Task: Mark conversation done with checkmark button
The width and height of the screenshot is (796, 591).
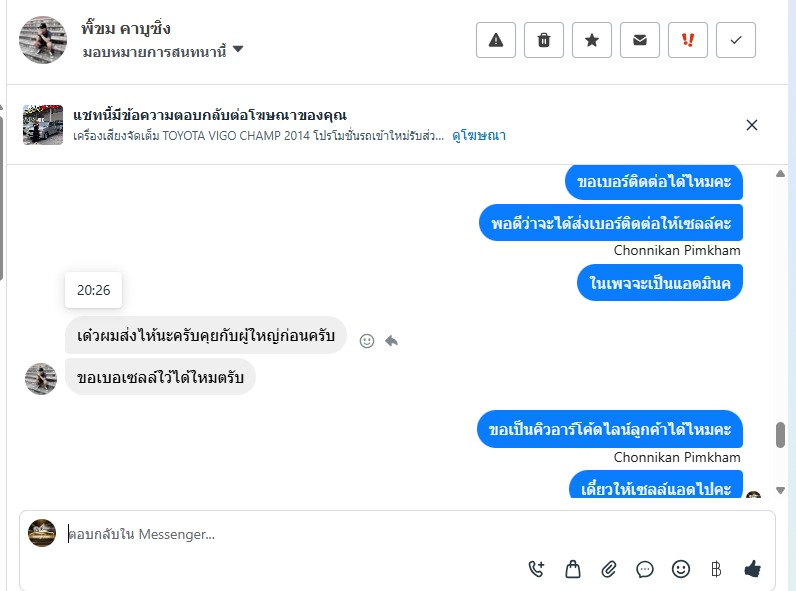Action: 736,40
